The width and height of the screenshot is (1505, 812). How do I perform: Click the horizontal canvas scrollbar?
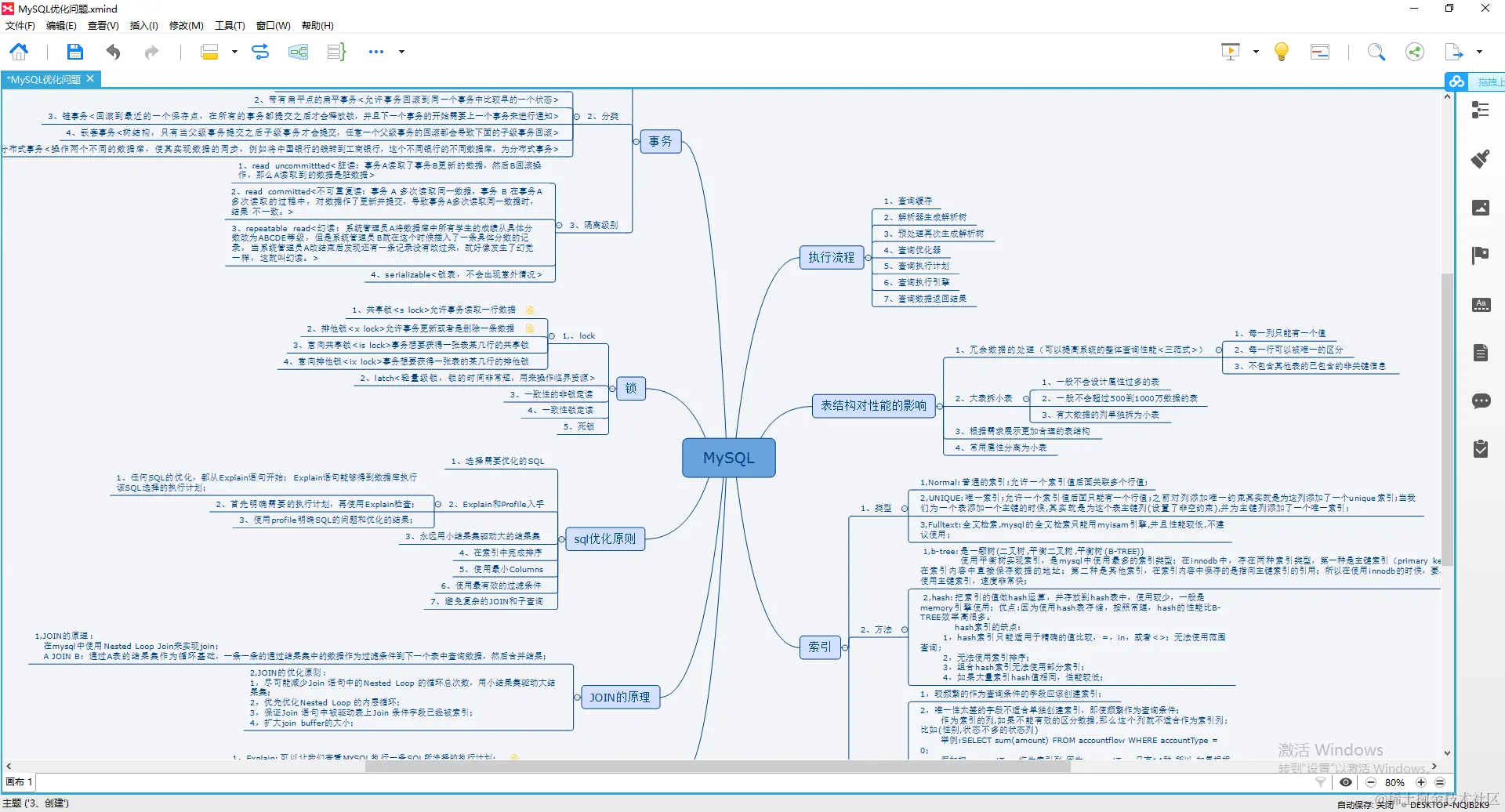coord(717,767)
